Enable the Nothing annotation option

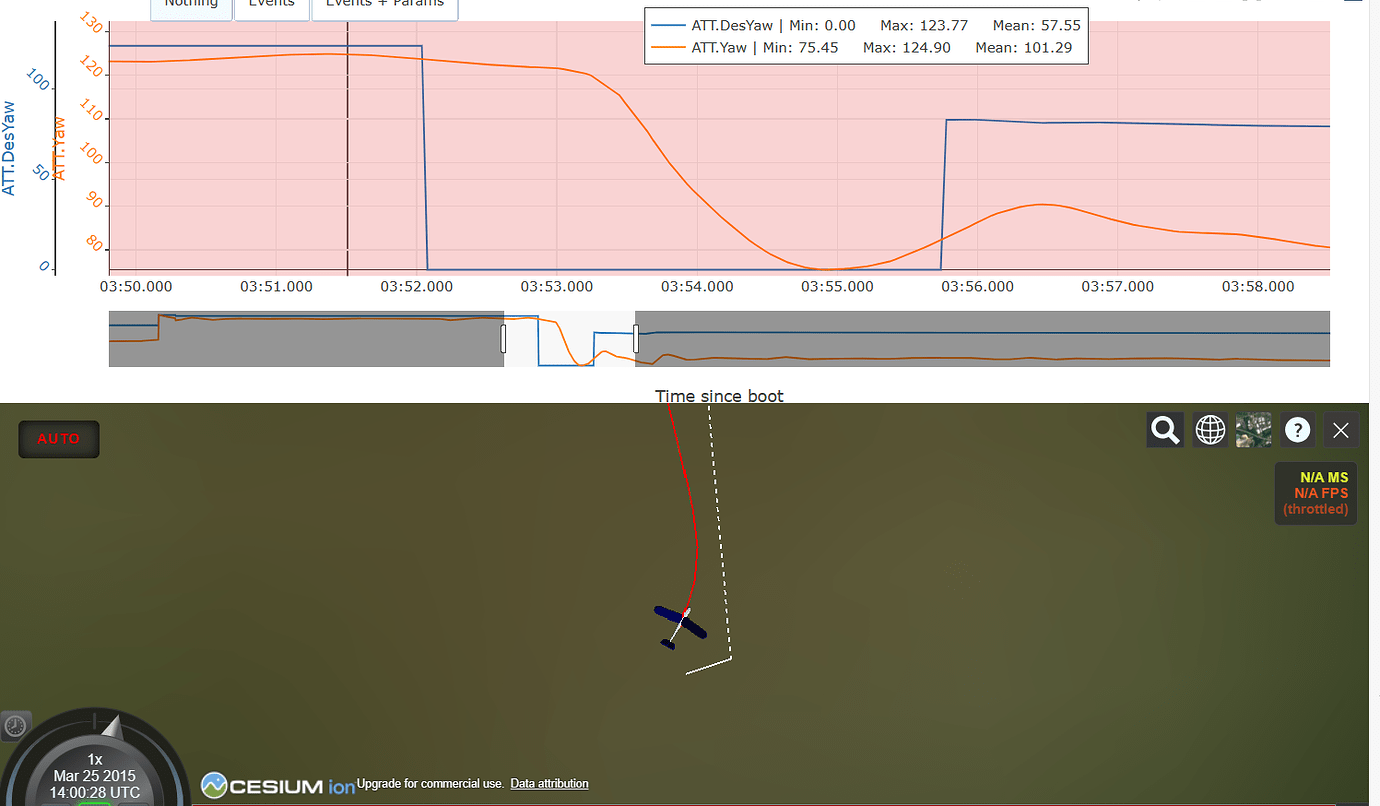(x=191, y=5)
